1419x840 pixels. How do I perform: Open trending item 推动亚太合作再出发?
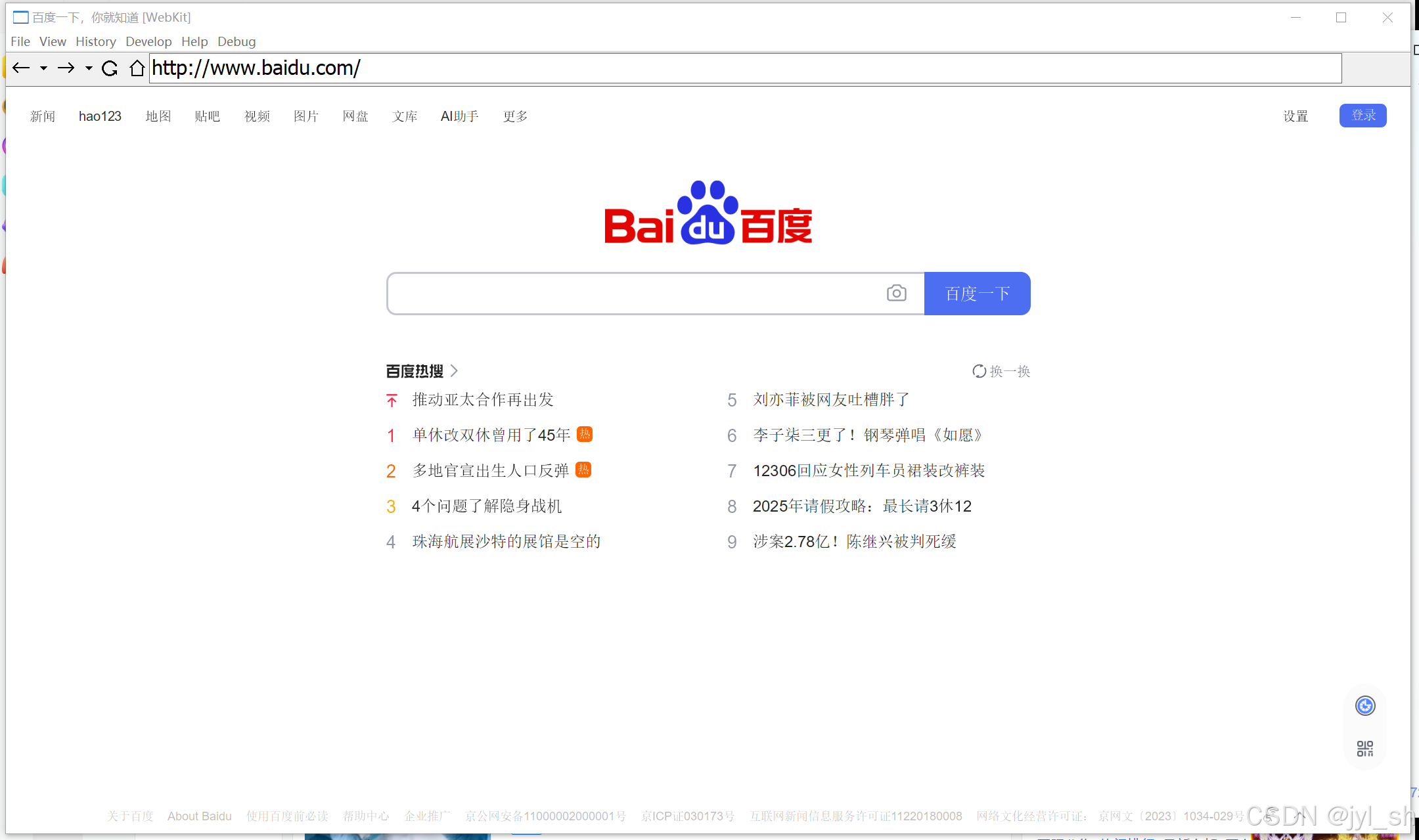(483, 400)
